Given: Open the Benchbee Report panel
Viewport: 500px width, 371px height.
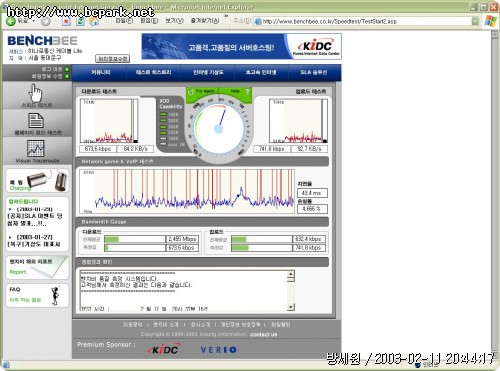Looking at the screenshot, I should [x=37, y=267].
